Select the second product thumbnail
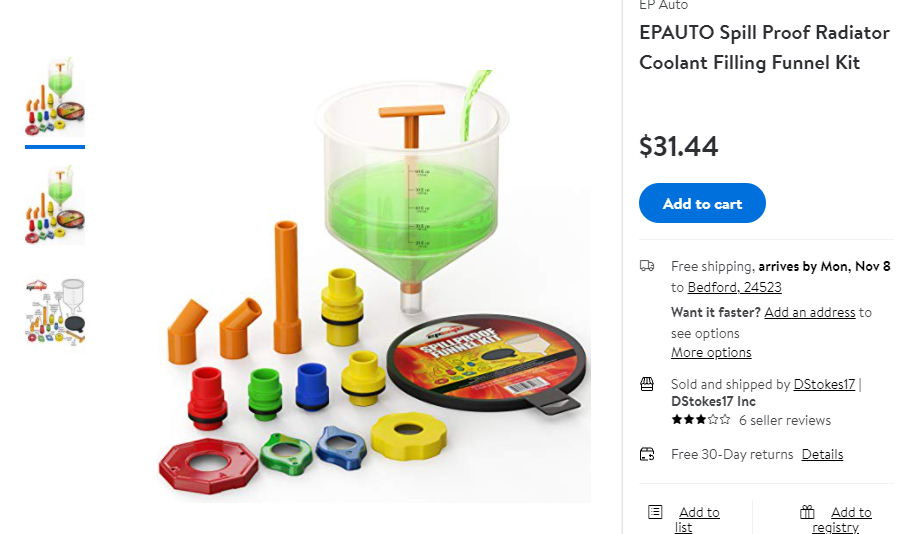Viewport: 909px width, 534px height. click(55, 205)
